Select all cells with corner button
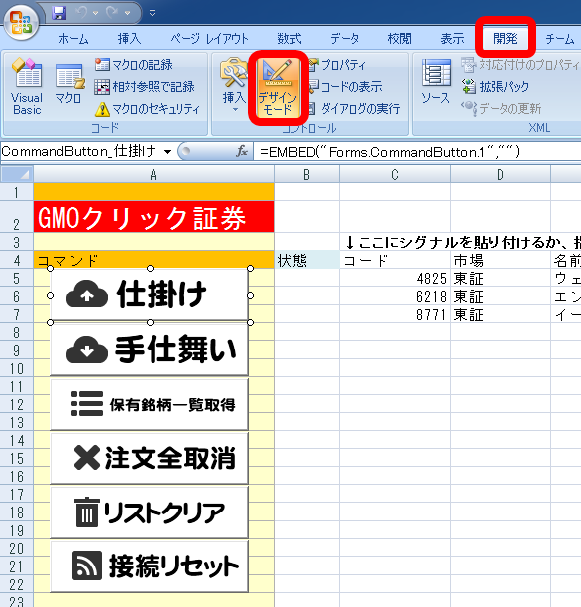581x607 pixels. pyautogui.click(x=17, y=174)
